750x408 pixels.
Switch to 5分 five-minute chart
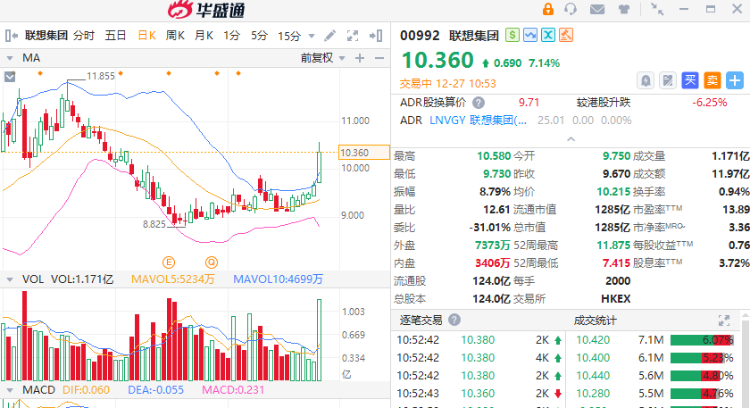[x=259, y=35]
